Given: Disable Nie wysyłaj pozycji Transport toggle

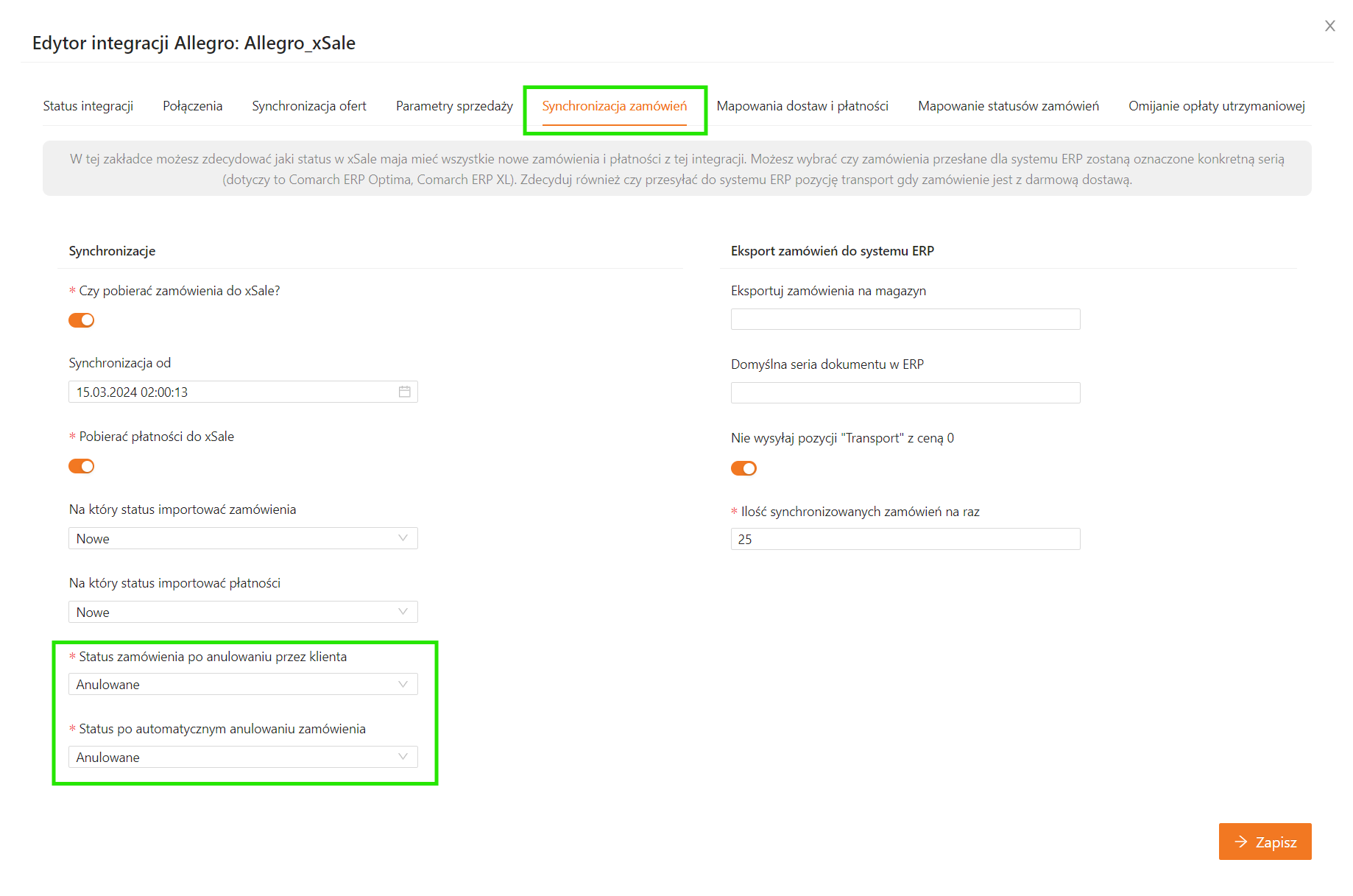Looking at the screenshot, I should point(743,468).
